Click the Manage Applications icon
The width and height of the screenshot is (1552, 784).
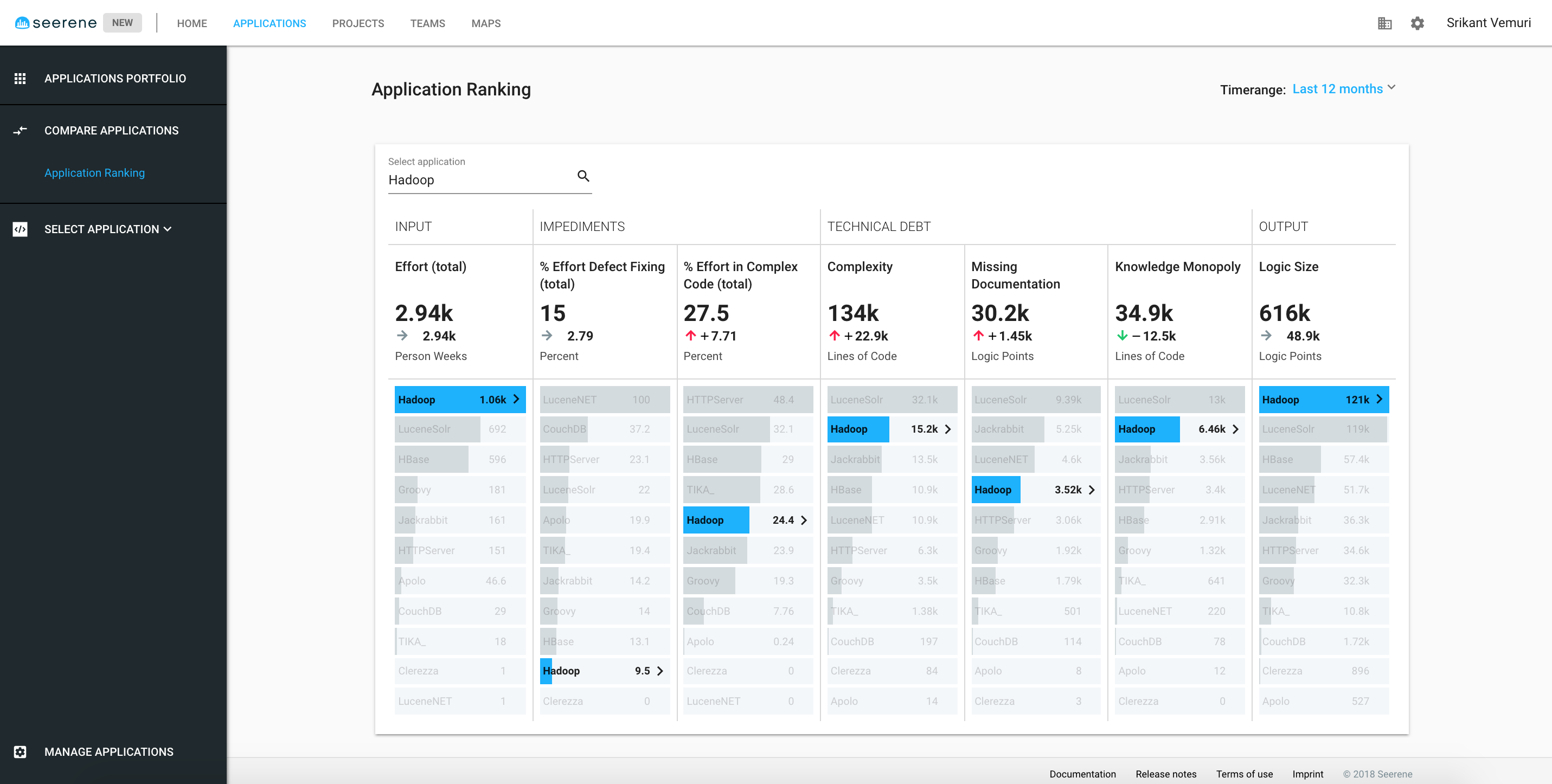click(x=20, y=751)
